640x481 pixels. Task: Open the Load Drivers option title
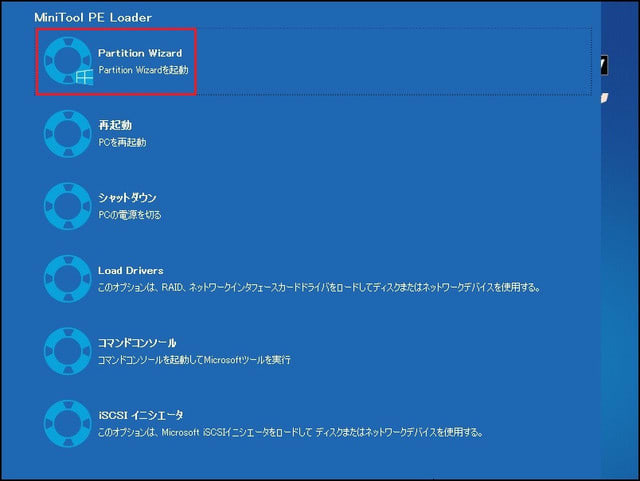click(x=131, y=270)
